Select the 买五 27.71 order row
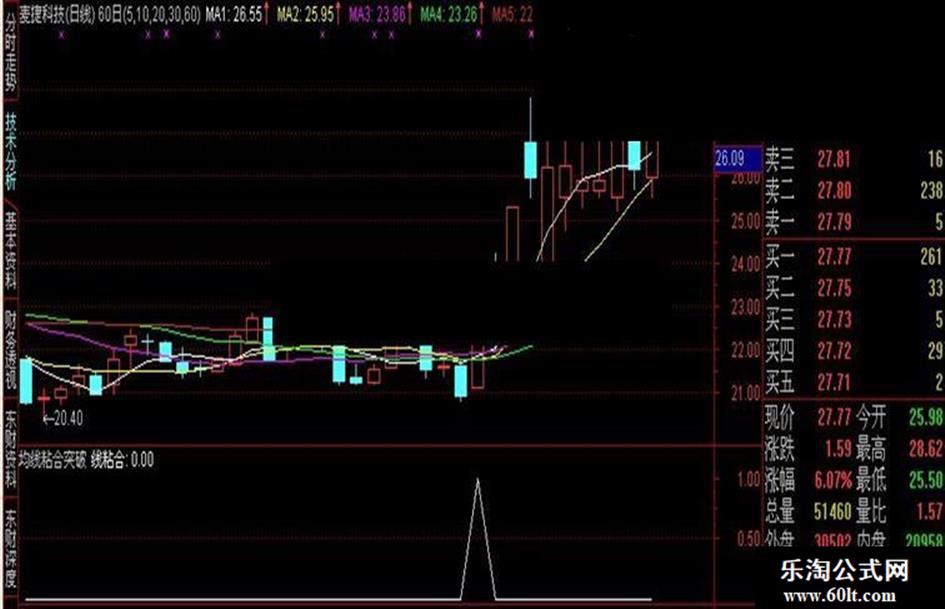Image resolution: width=945 pixels, height=609 pixels. coord(853,382)
